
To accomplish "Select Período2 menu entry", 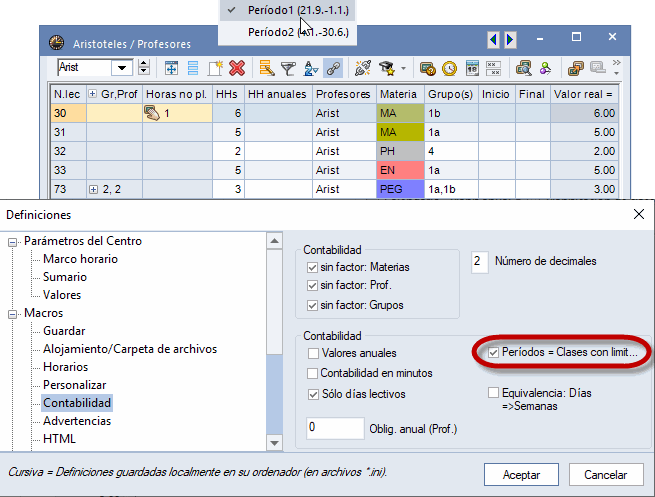I will point(287,32).
